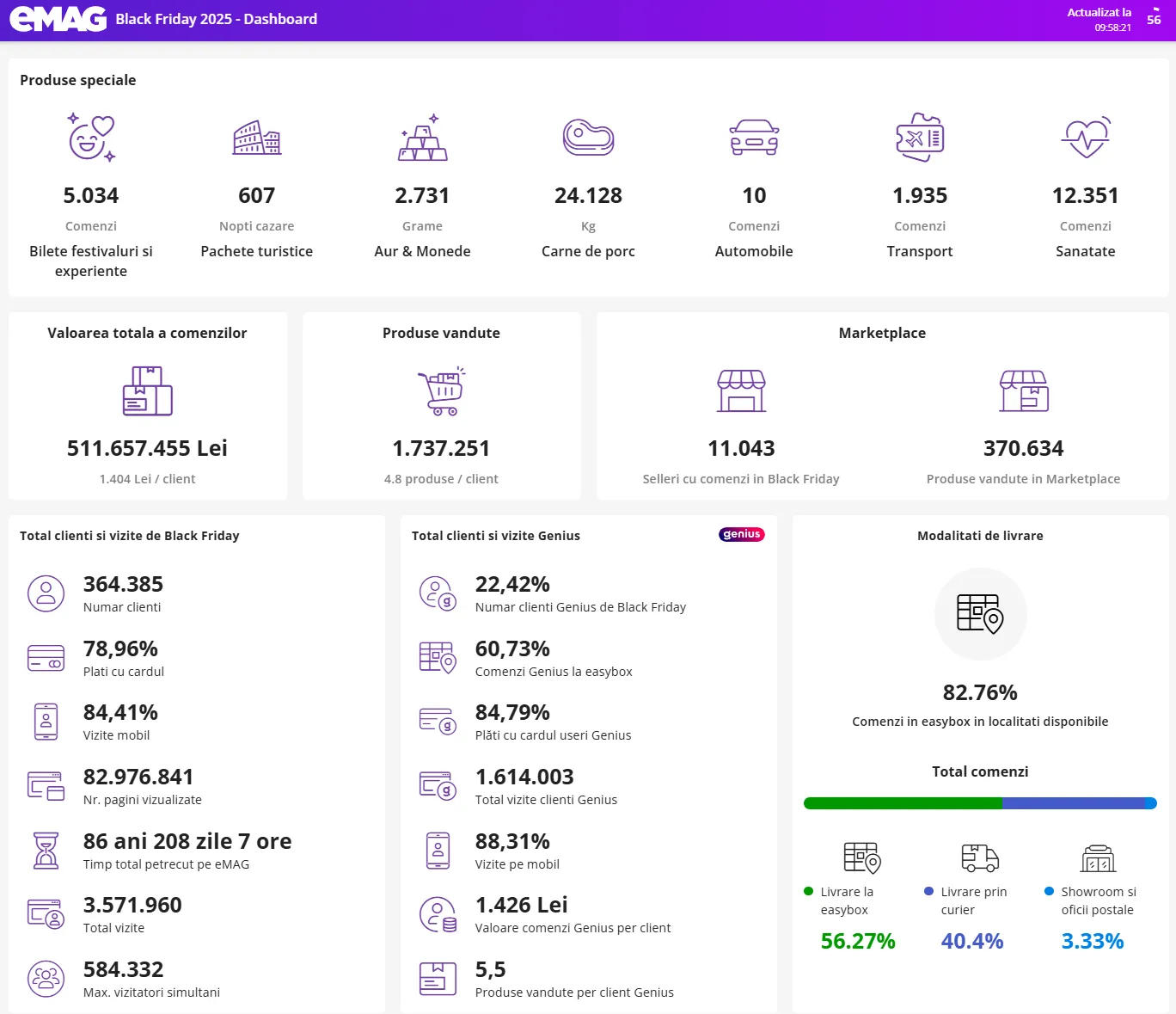
Task: Click the Produse vandute shopping cart icon
Action: point(441,391)
